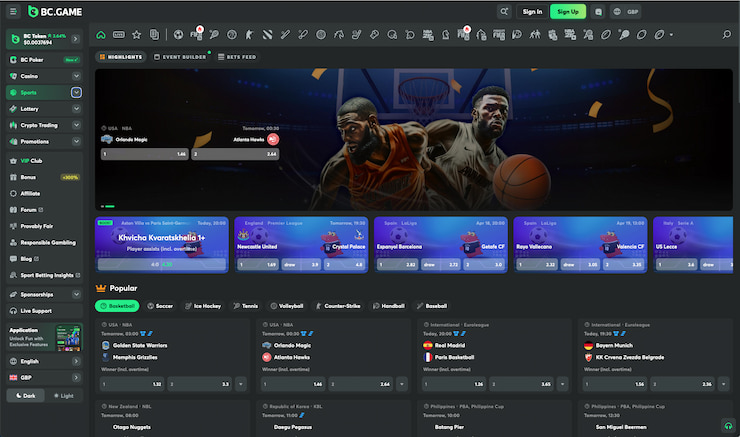Expand the Sponsorships sidebar section
The height and width of the screenshot is (437, 740).
pos(76,294)
